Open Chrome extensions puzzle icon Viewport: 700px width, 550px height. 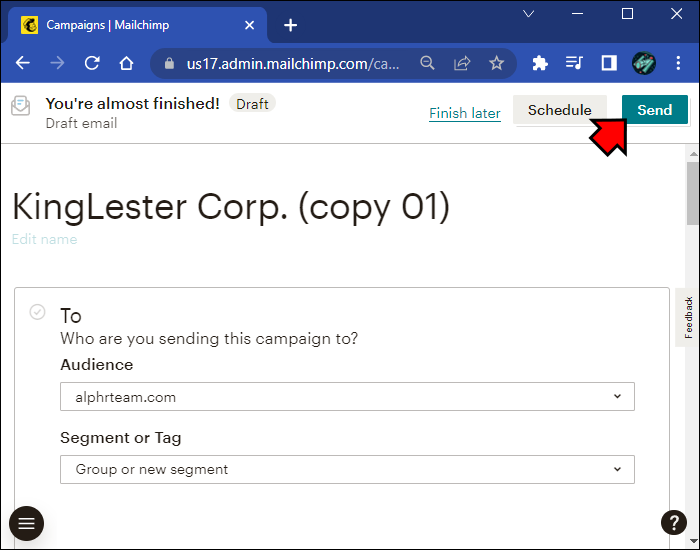coord(540,63)
